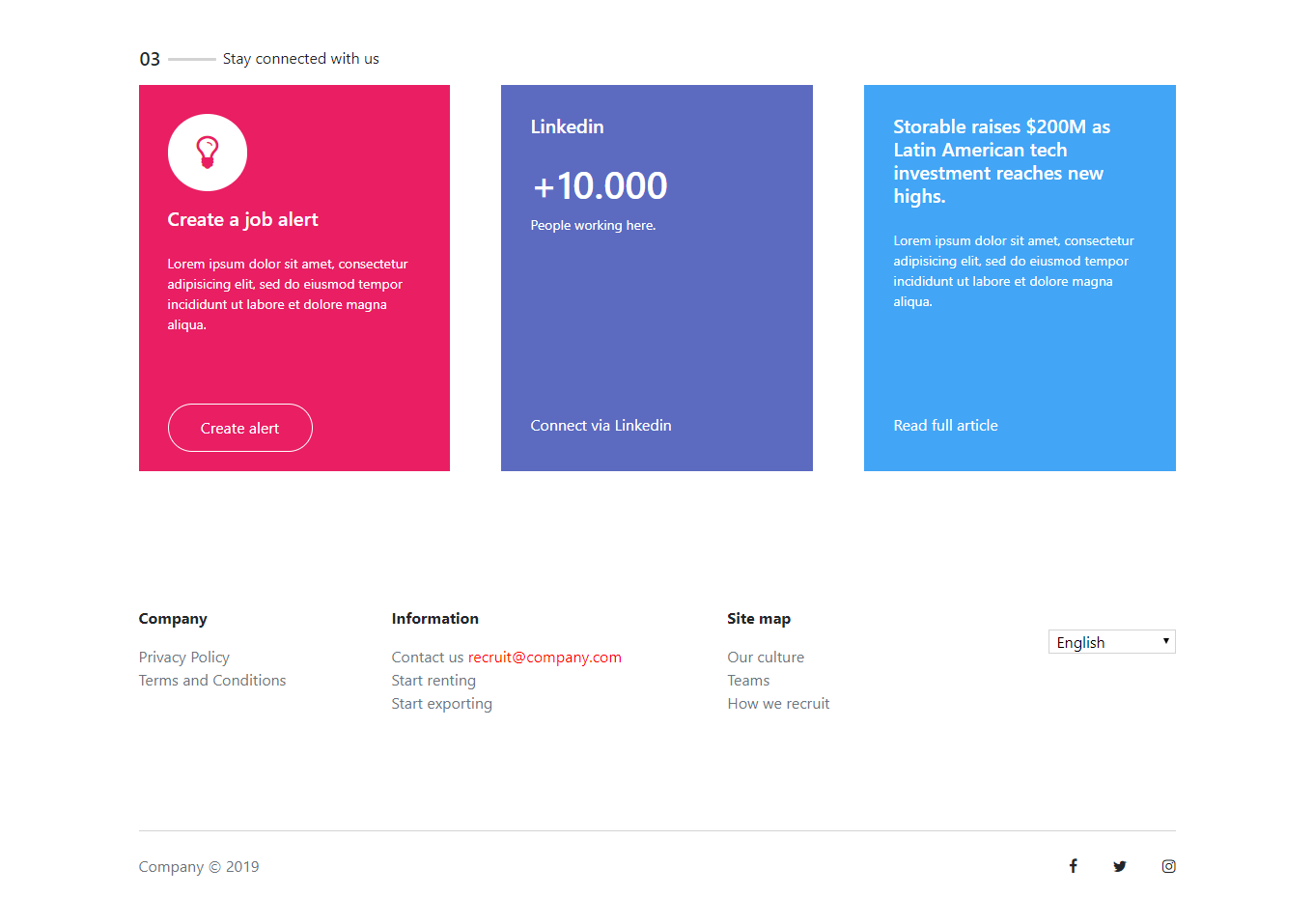
Task: Open Read full article link
Action: point(945,425)
